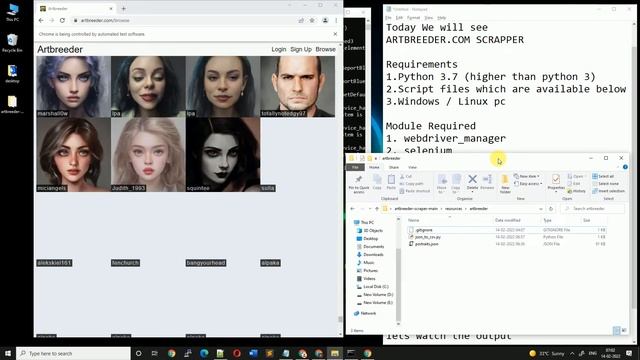Open Task View on the taskbar

point(154,353)
